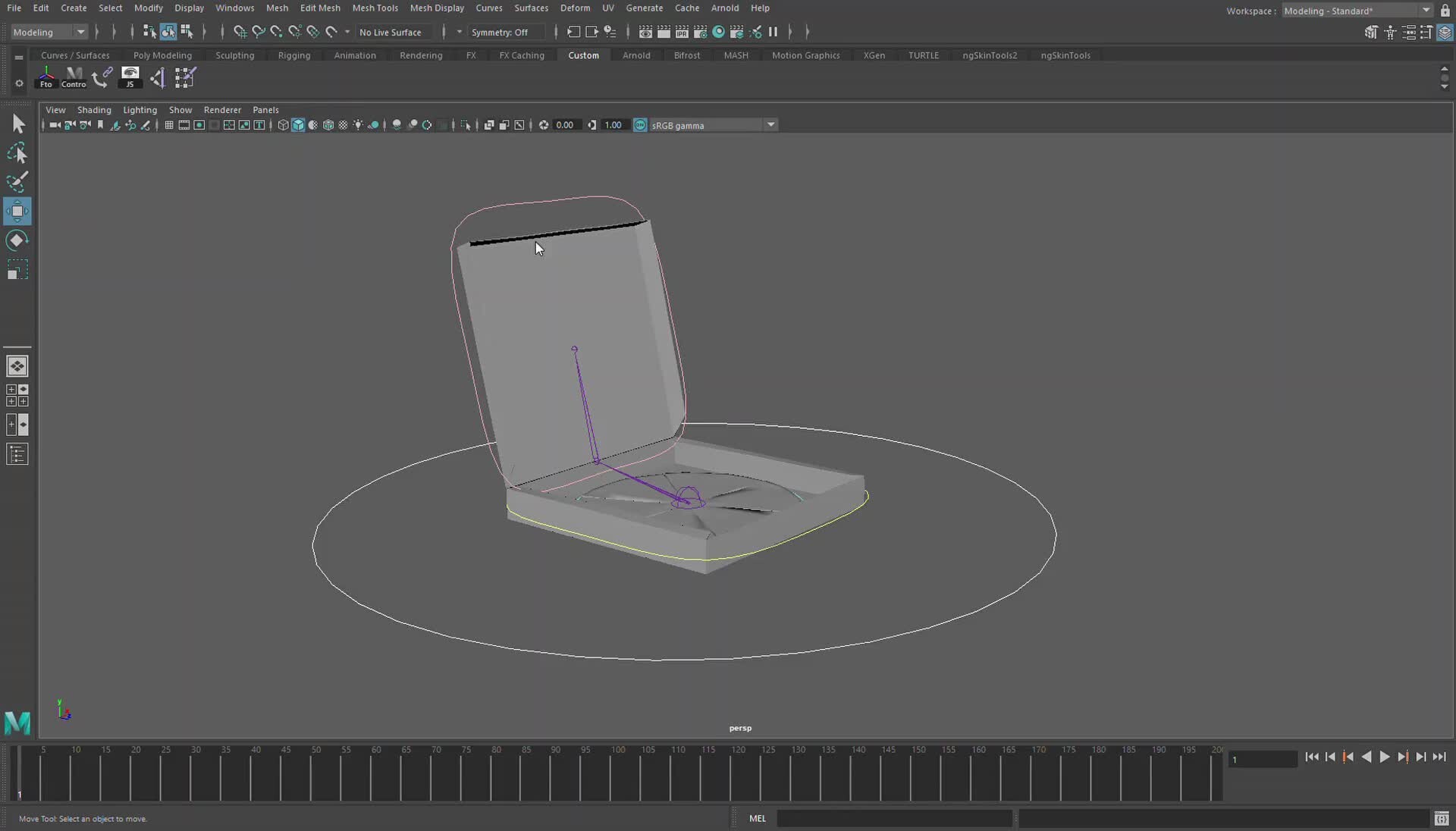This screenshot has height=831, width=1456.
Task: Click inside the MEL command line
Action: pos(895,818)
